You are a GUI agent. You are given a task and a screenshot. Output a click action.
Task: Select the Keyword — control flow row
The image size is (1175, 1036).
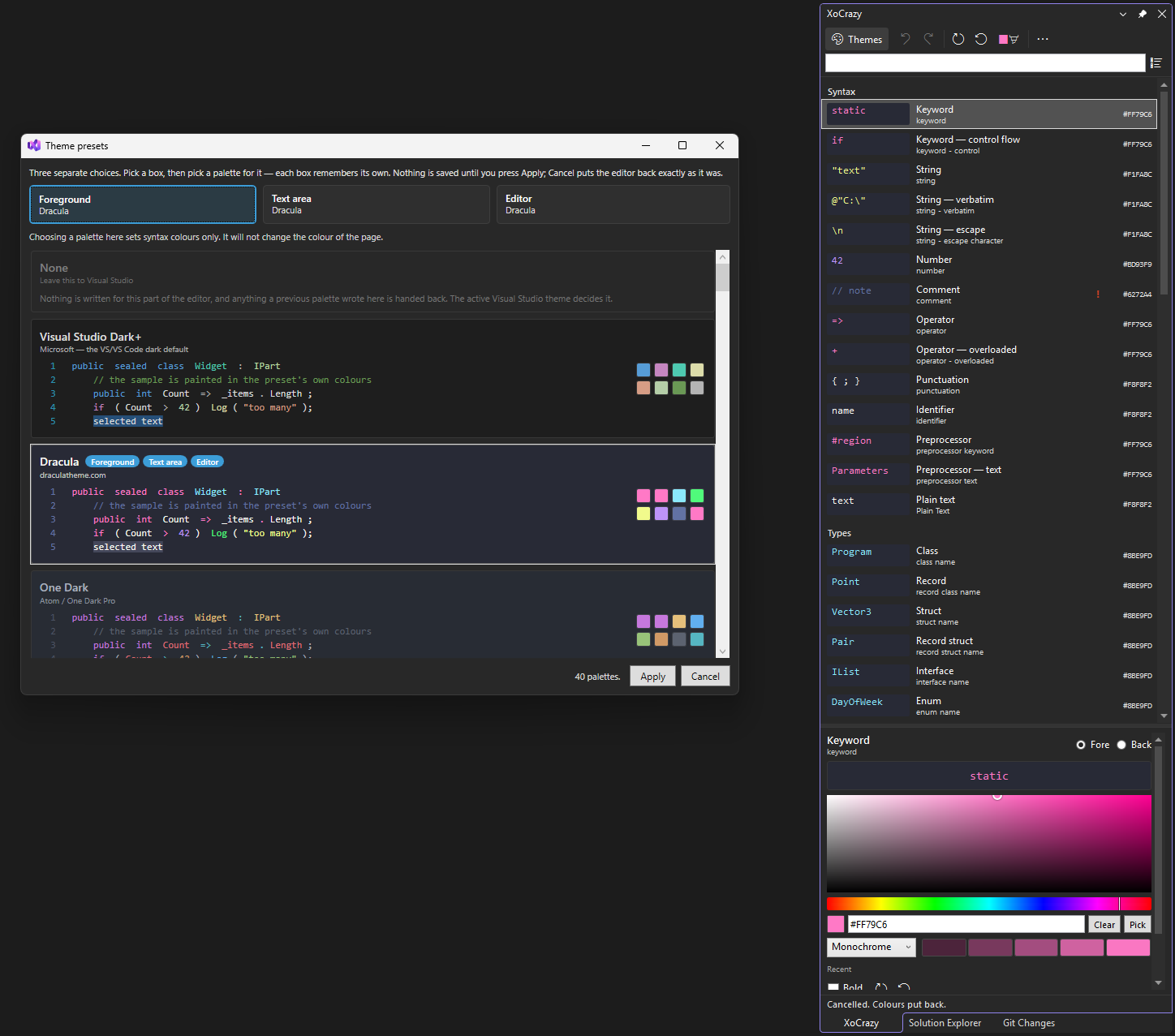pos(989,144)
